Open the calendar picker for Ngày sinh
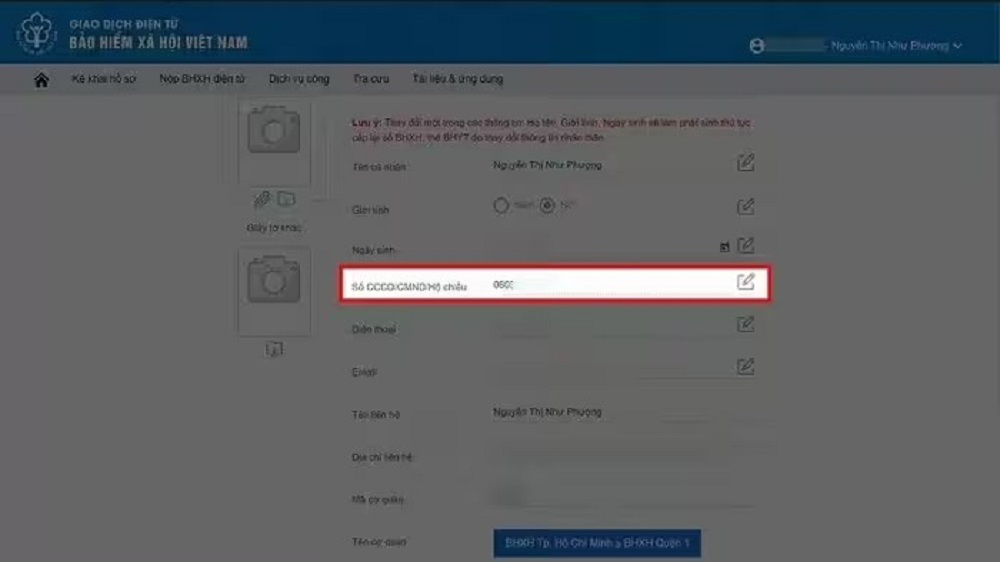The width and height of the screenshot is (1000, 562). click(x=724, y=246)
